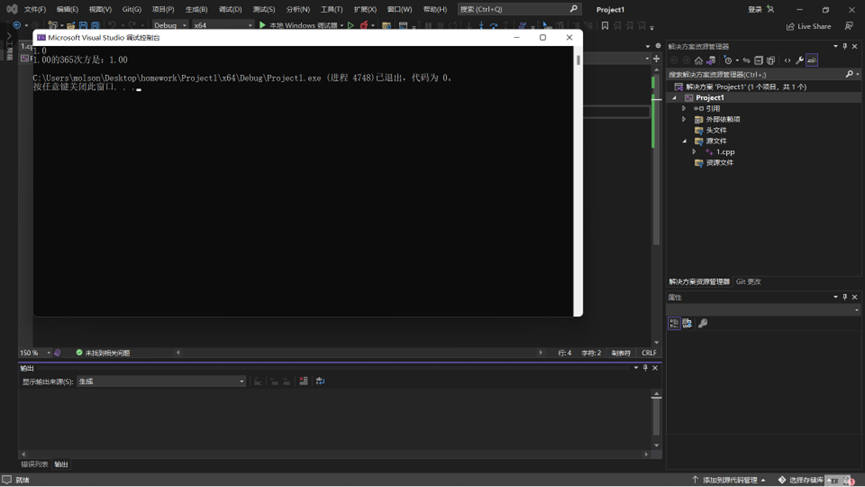Click the view code brackets icon
Image resolution: width=865 pixels, height=487 pixels.
(x=787, y=61)
